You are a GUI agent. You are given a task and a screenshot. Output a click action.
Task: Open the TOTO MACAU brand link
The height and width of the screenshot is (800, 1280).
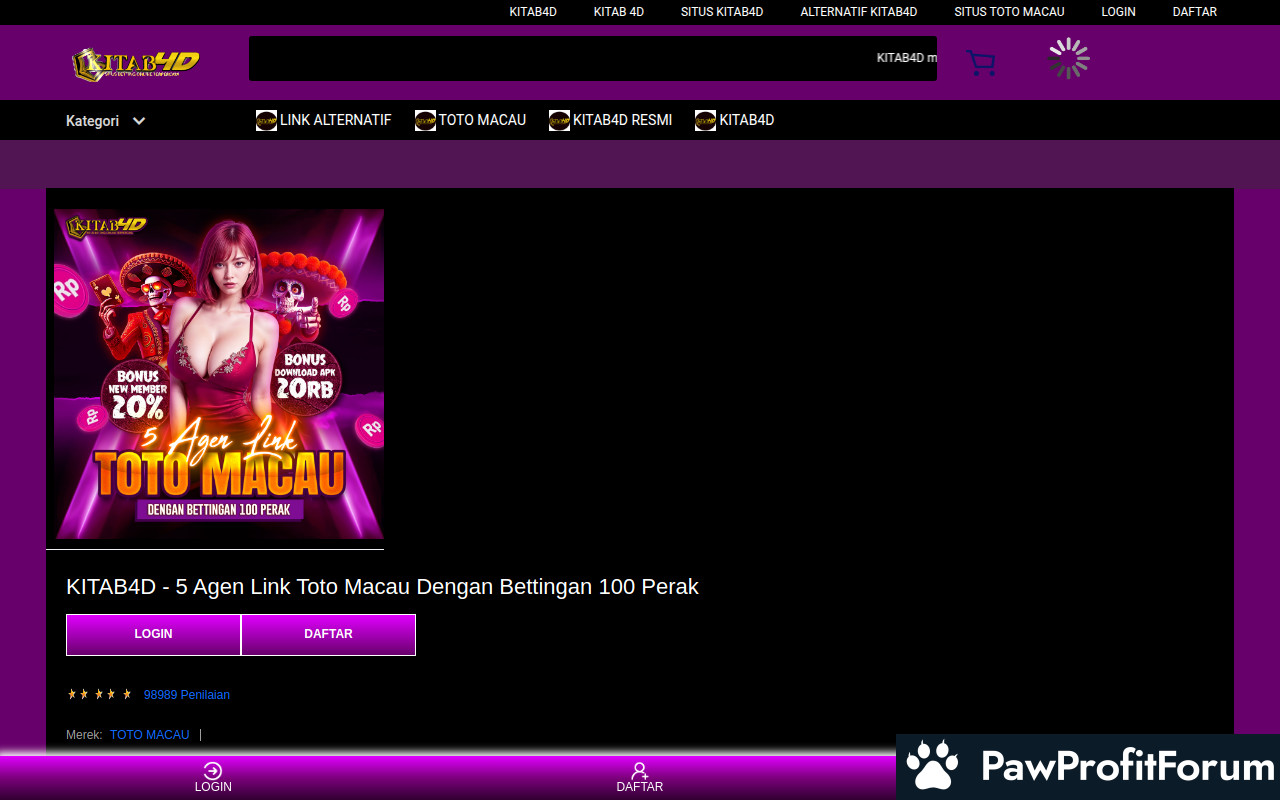pyautogui.click(x=149, y=735)
